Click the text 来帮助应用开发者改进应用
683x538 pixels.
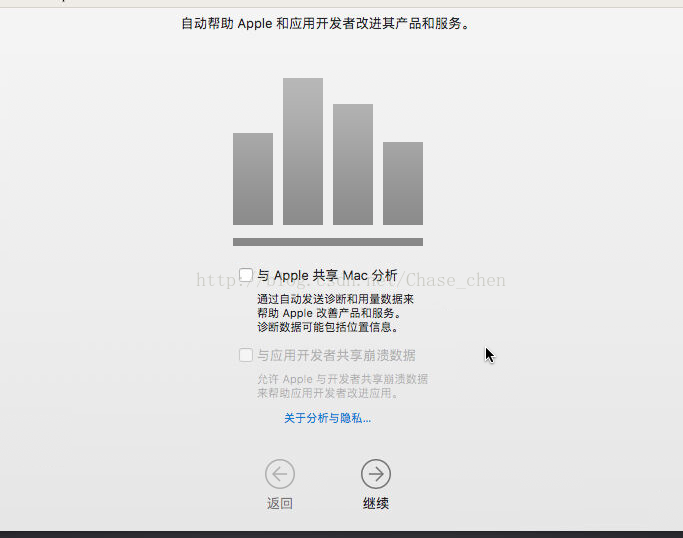(x=328, y=393)
